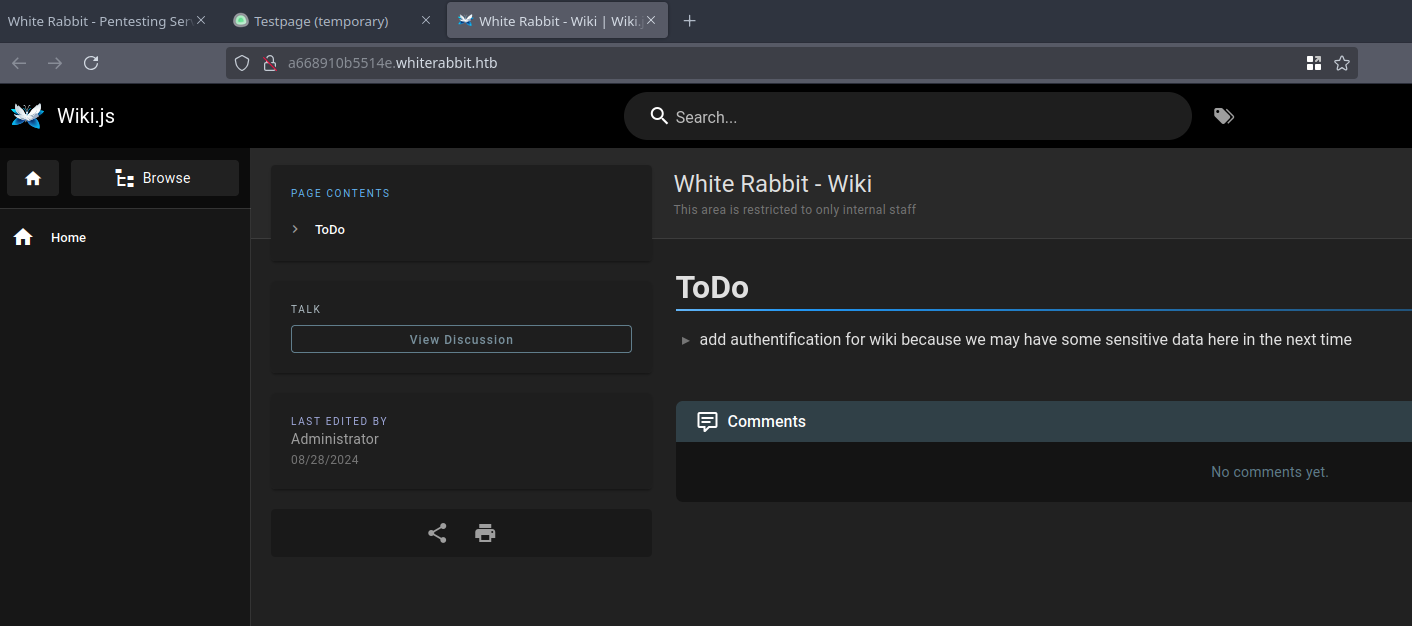The height and width of the screenshot is (626, 1412).
Task: Switch to White Rabbit Pentesting Services tab
Action: (98, 21)
